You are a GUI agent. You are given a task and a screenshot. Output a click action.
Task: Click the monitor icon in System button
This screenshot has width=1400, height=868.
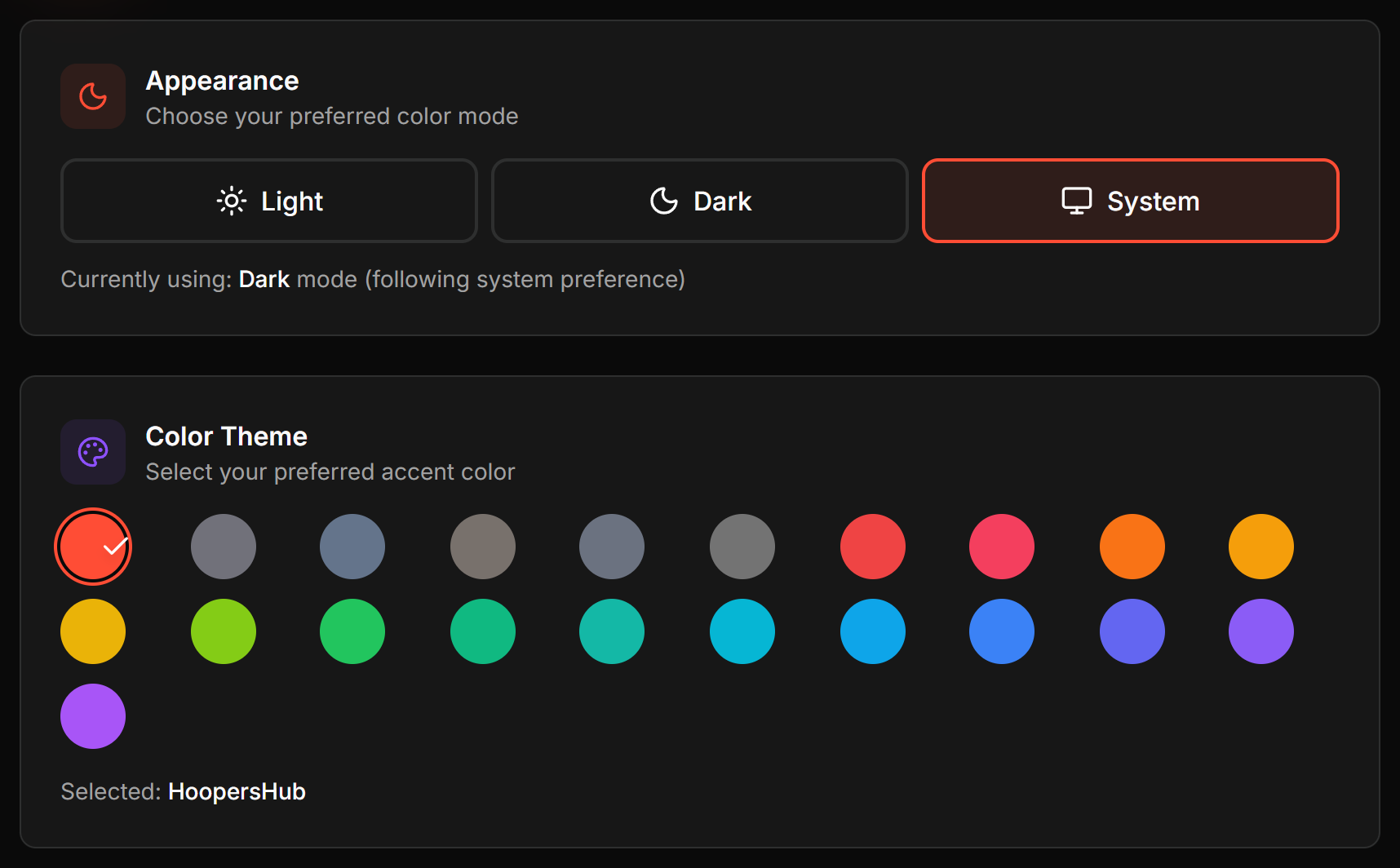click(1077, 201)
